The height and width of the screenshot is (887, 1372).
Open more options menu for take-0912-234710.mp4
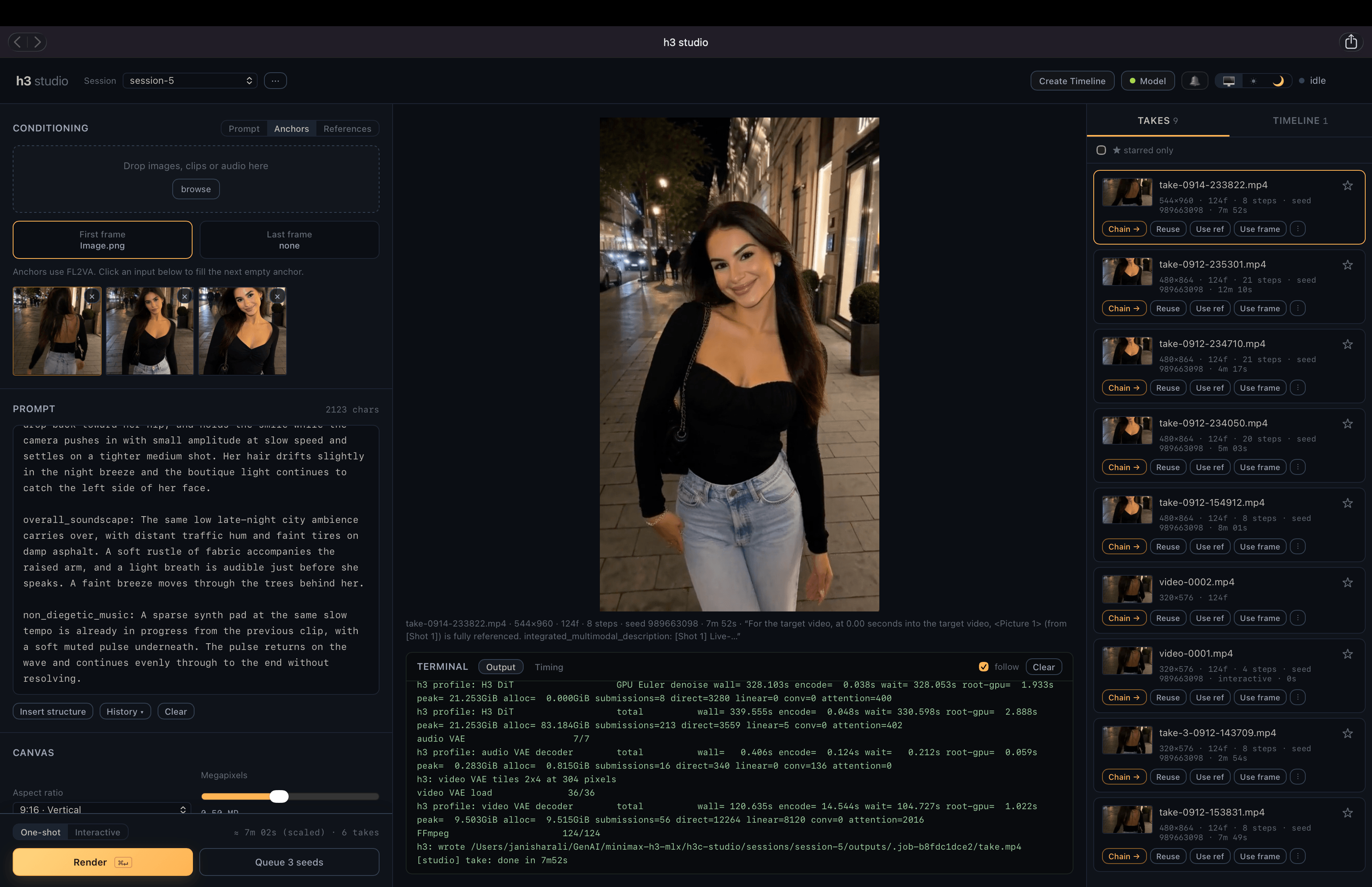[1298, 388]
